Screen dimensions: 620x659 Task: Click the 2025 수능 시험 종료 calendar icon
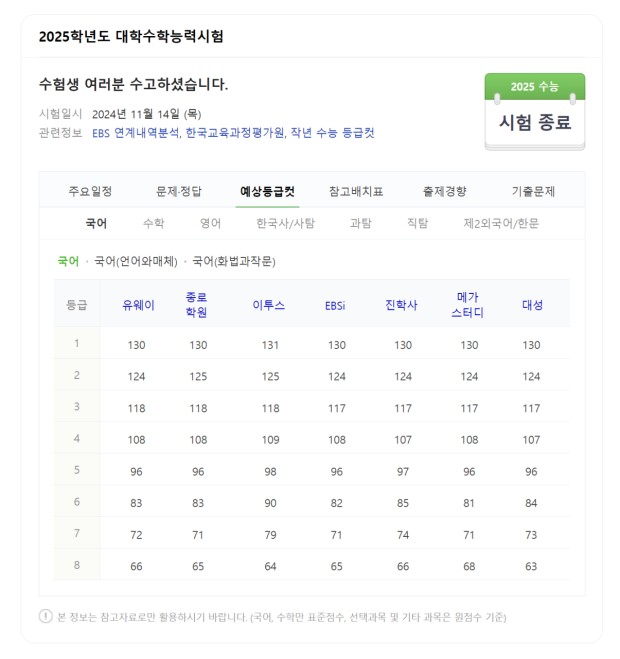click(534, 111)
